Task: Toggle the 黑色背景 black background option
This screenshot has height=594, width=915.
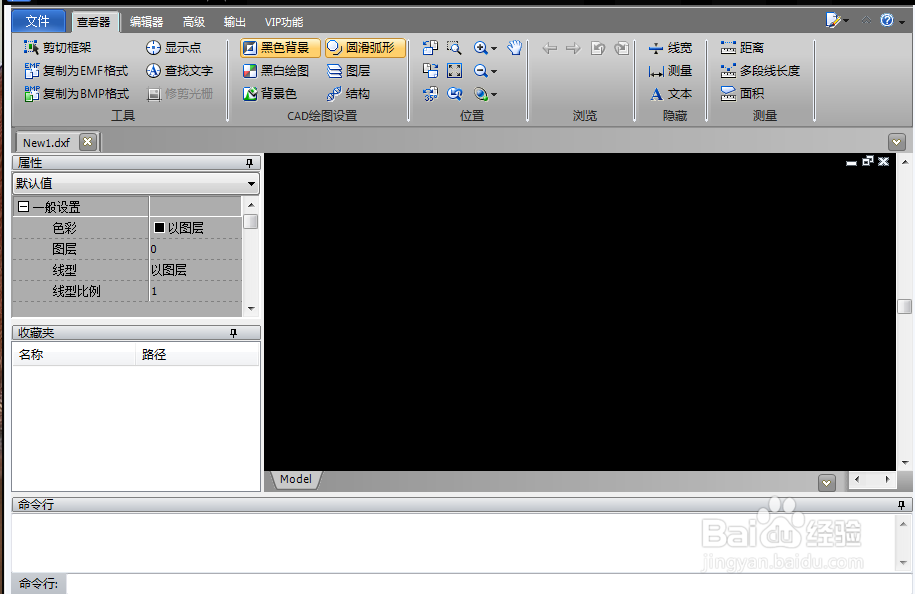Action: 280,47
